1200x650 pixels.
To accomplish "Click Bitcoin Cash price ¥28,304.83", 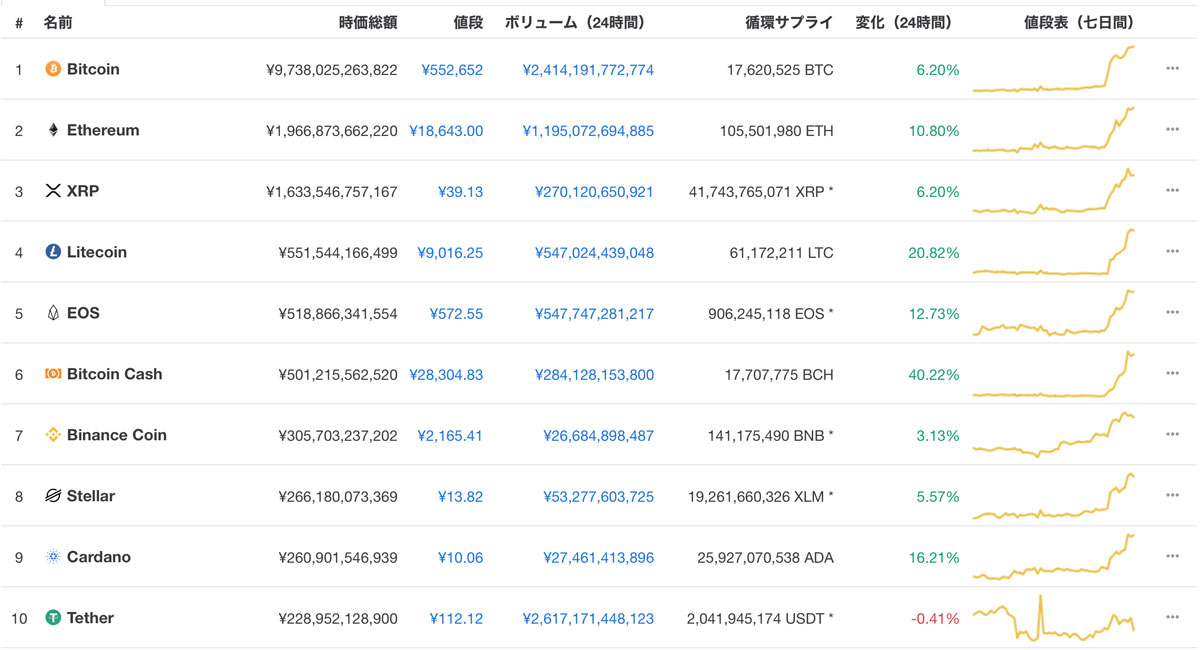I will (446, 375).
